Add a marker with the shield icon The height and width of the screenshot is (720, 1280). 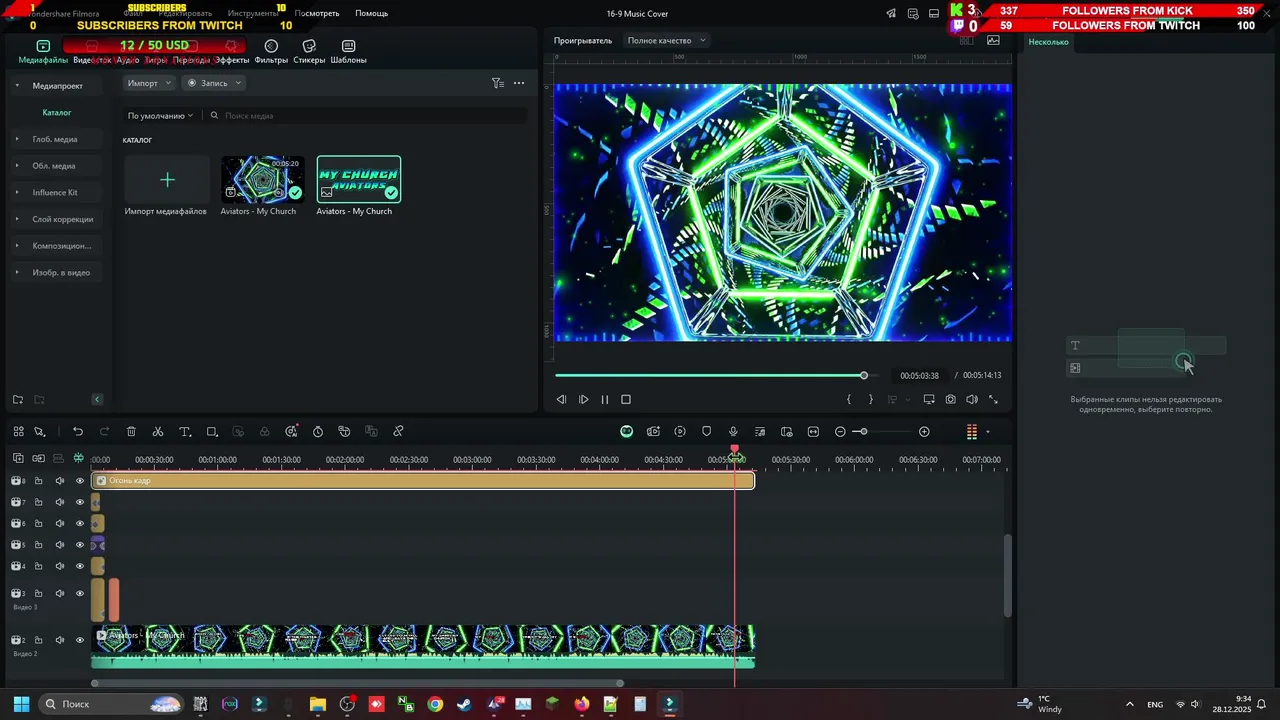(x=707, y=432)
